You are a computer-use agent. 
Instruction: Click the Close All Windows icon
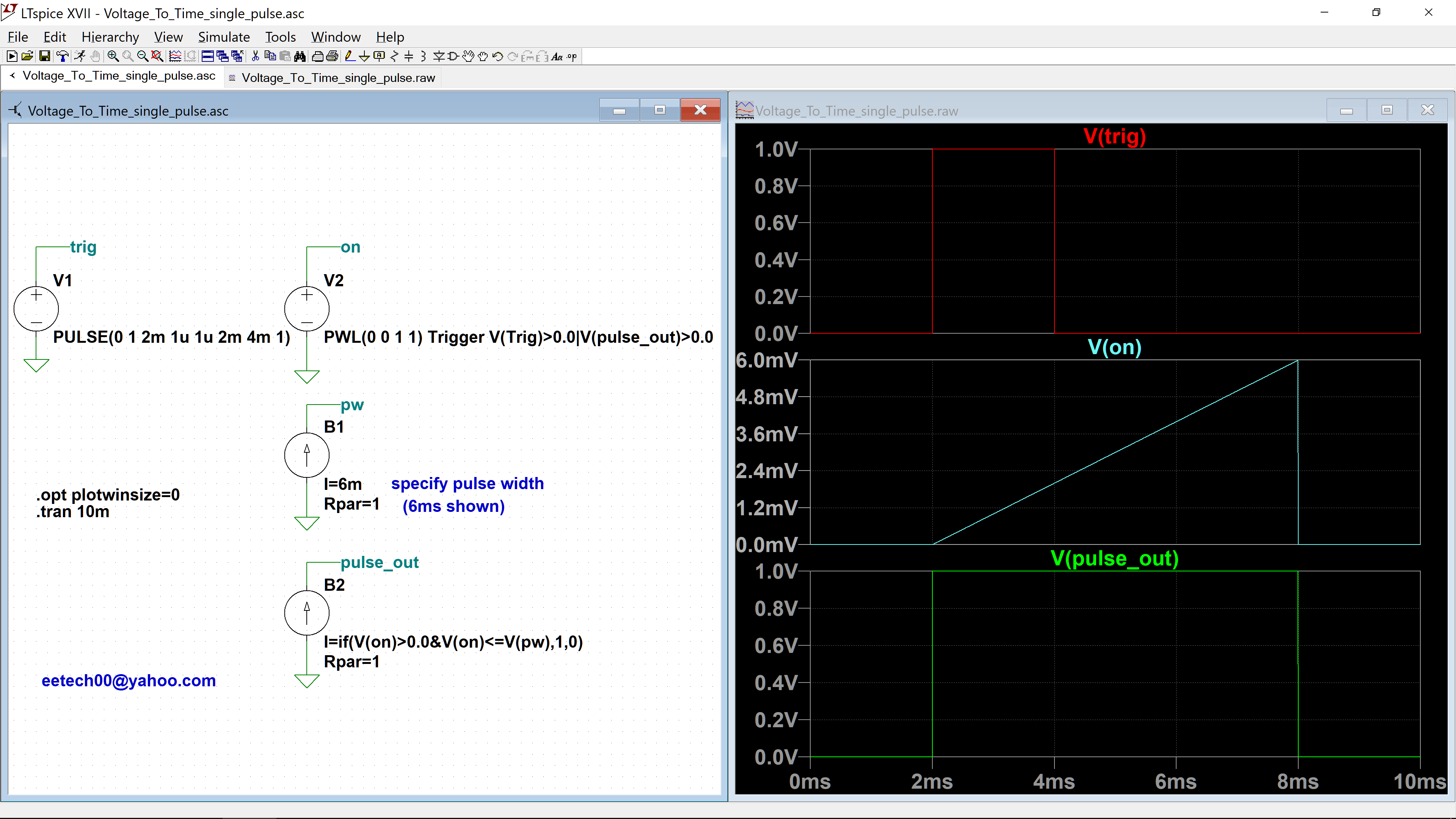click(237, 56)
